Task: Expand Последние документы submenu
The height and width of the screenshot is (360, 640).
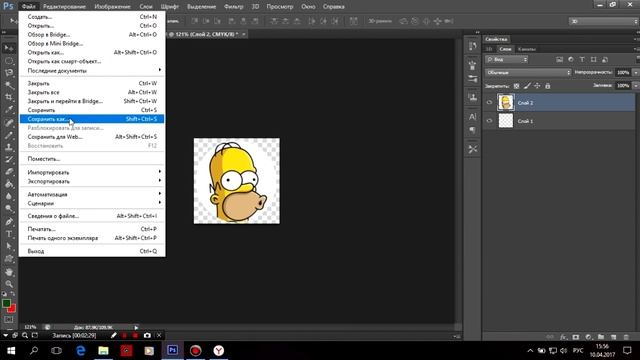Action: [x=92, y=70]
